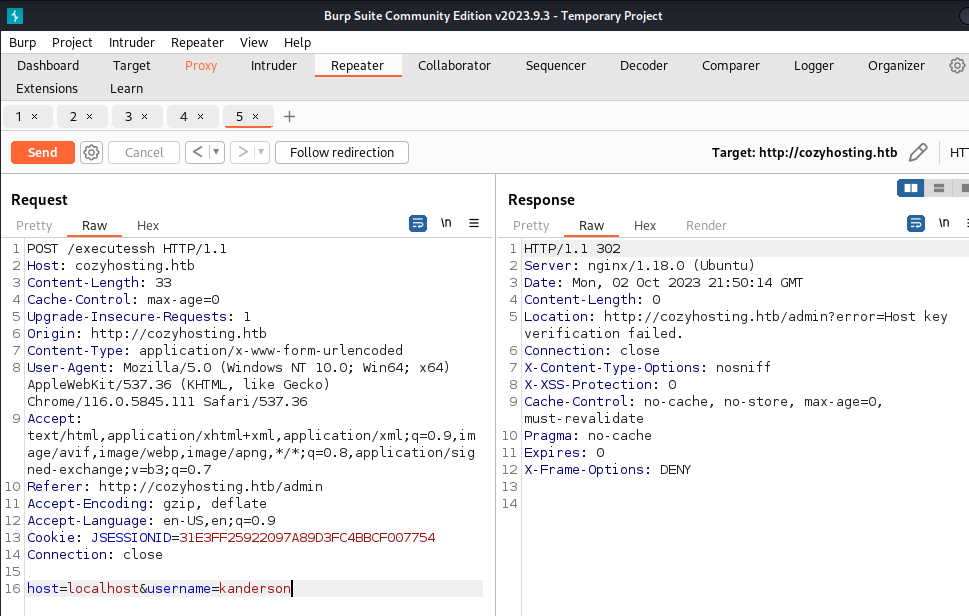Image resolution: width=969 pixels, height=616 pixels.
Task: Send the request
Action: click(x=43, y=153)
